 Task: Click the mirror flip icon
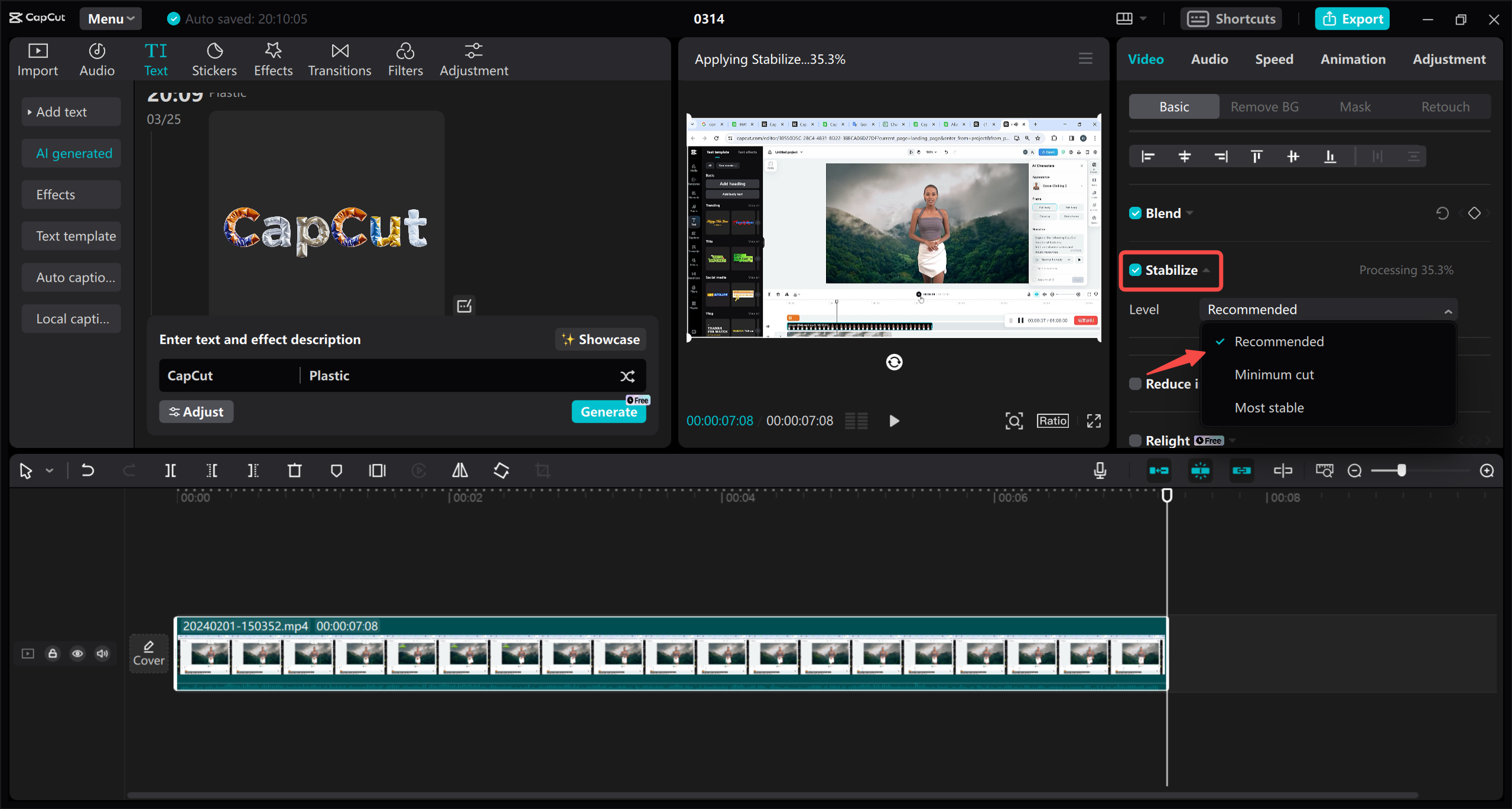click(460, 470)
